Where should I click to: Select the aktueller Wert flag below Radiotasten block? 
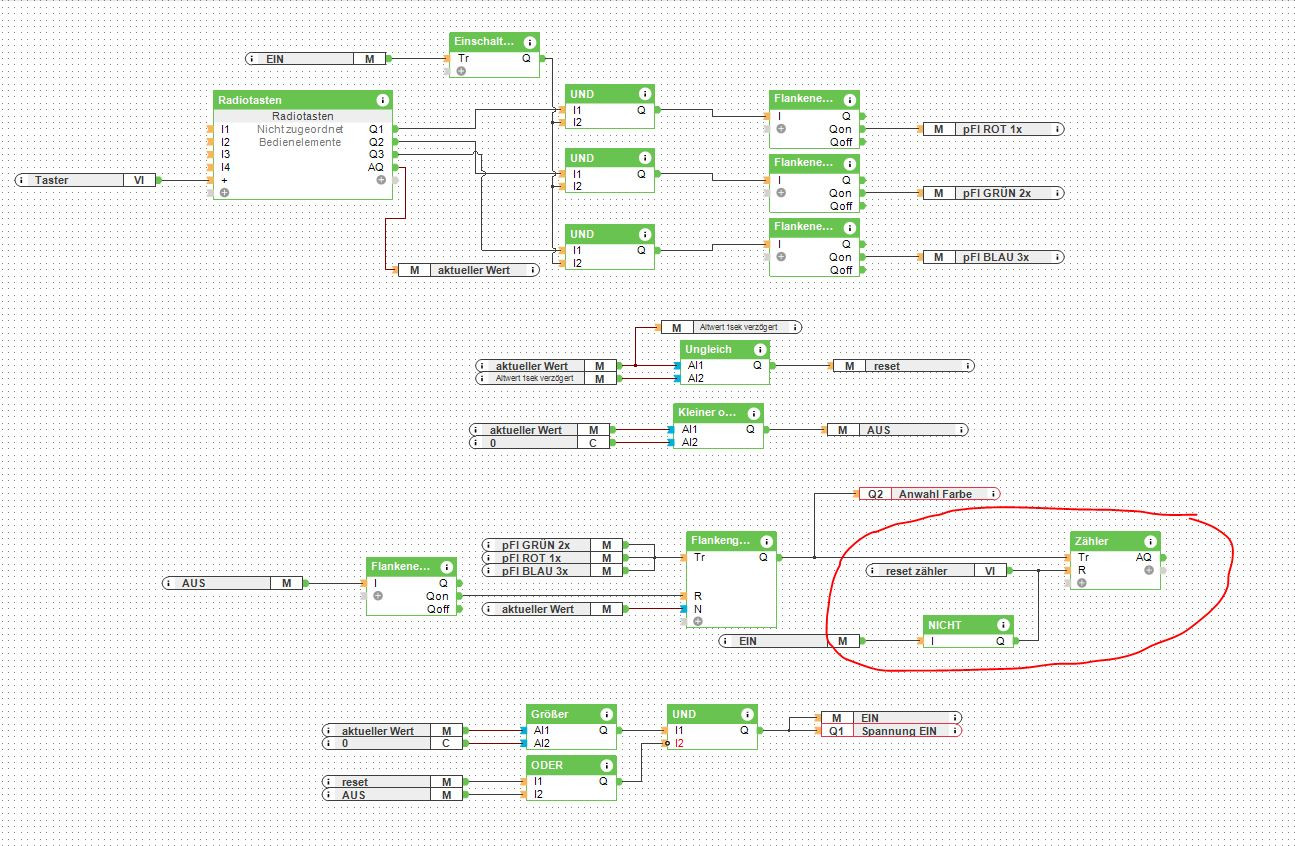(x=469, y=270)
